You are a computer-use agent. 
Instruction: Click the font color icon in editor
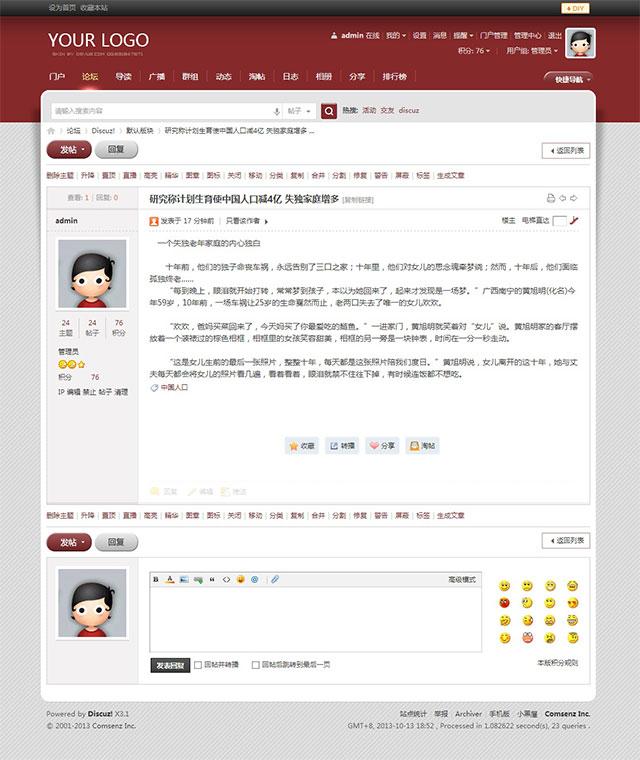170,579
